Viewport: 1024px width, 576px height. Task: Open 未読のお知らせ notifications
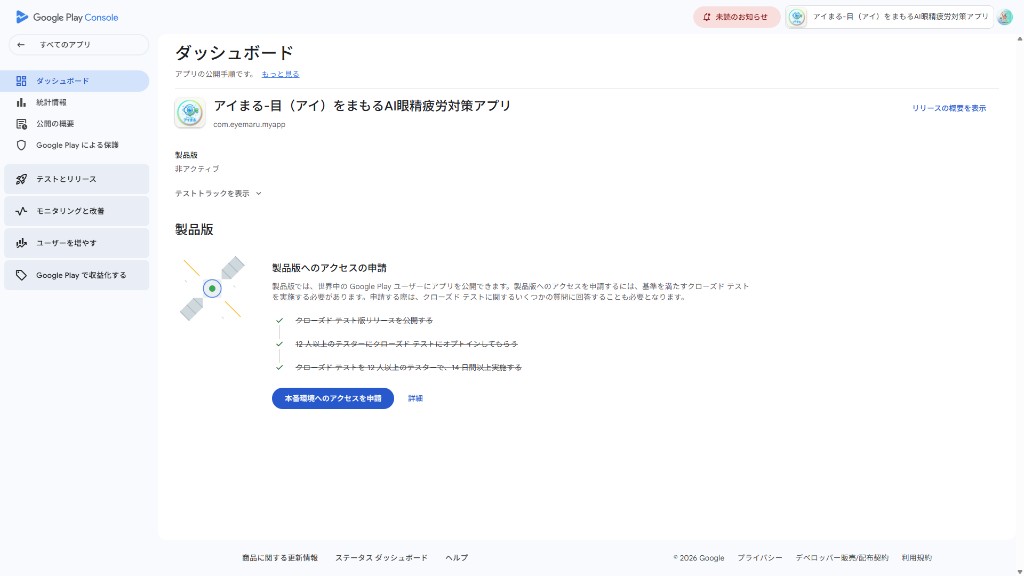[736, 17]
